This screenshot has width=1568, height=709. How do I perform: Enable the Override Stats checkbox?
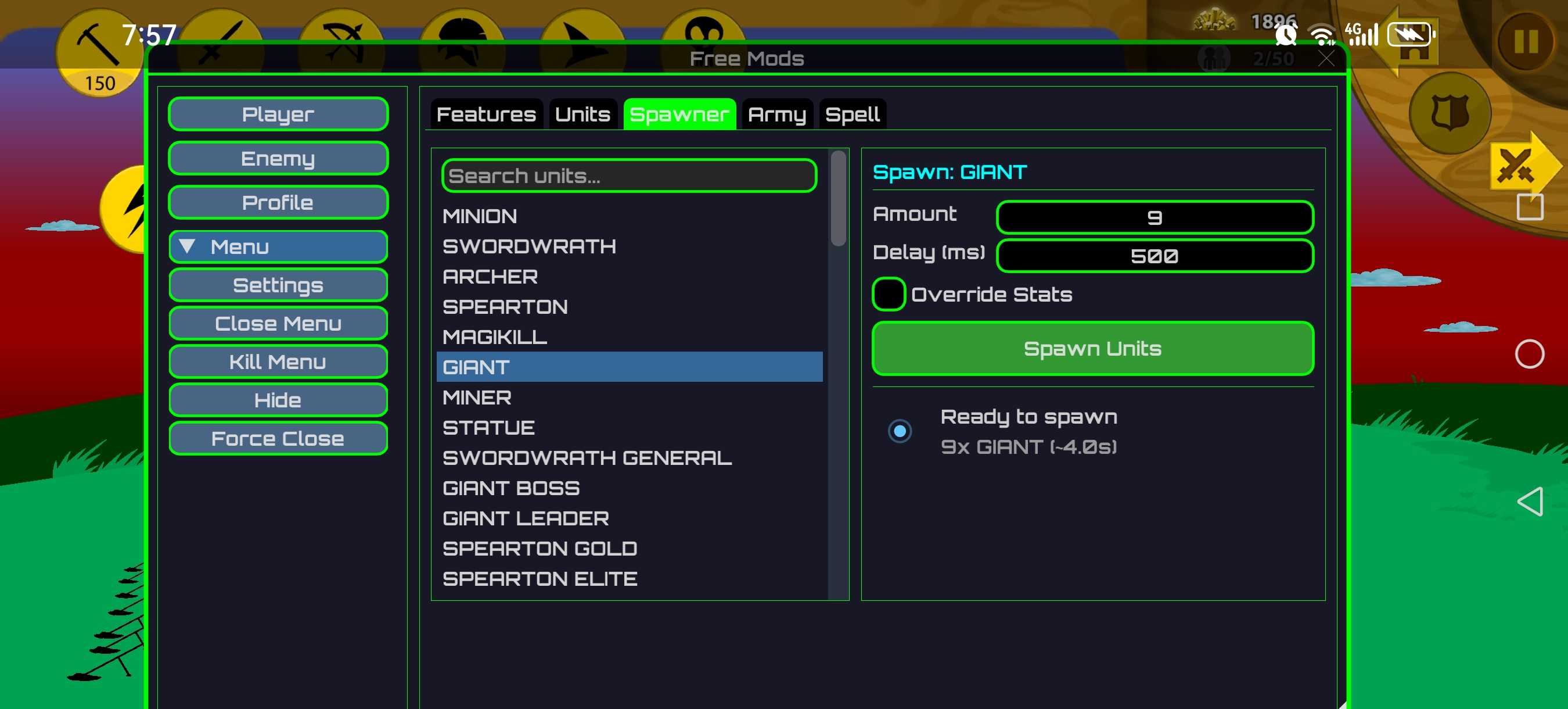tap(888, 295)
